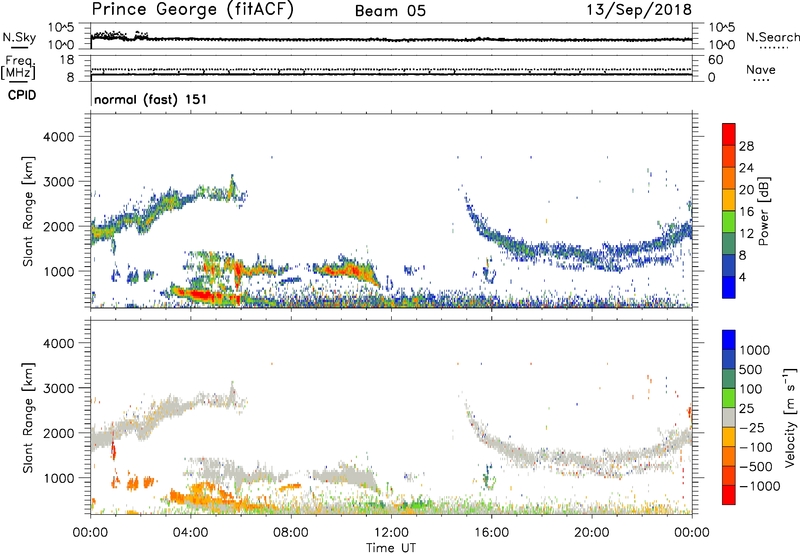Click the 'normal (fast) 151' mode text
The image size is (800, 554).
[x=151, y=99]
